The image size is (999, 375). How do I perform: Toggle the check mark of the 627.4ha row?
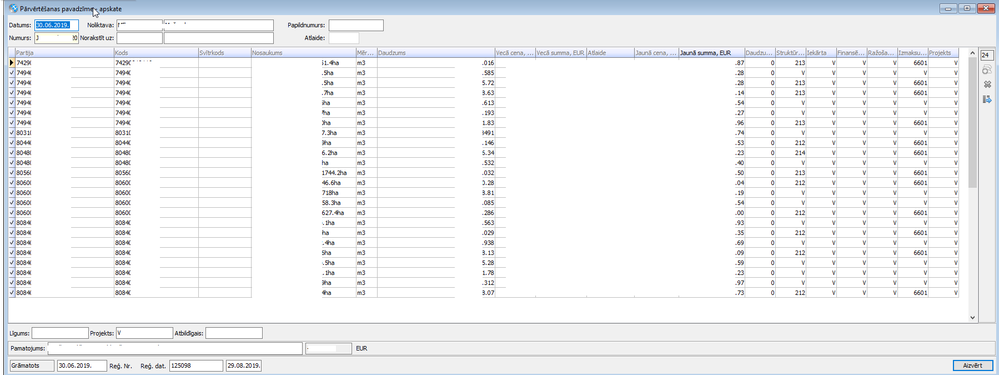point(11,213)
